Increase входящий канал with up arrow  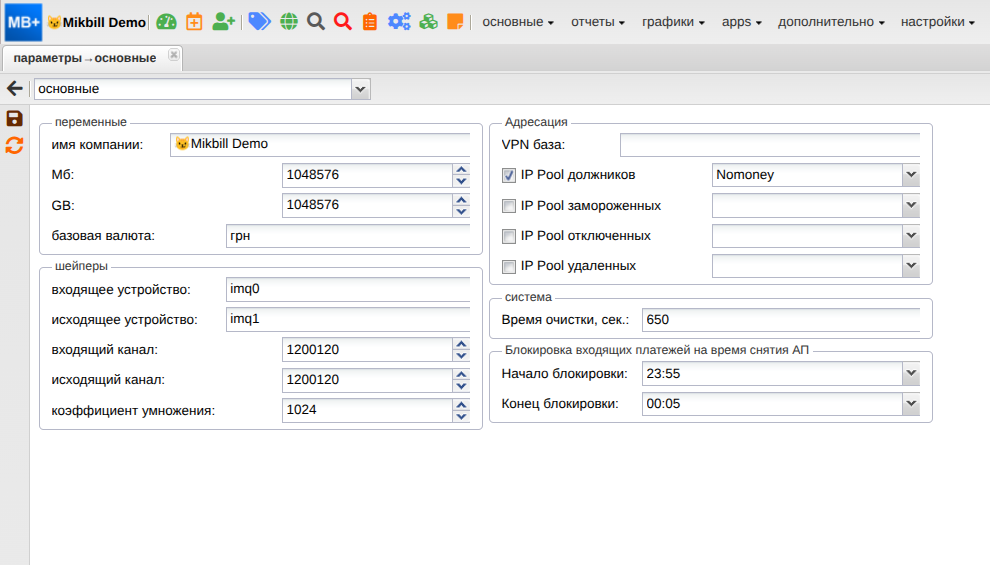click(462, 345)
